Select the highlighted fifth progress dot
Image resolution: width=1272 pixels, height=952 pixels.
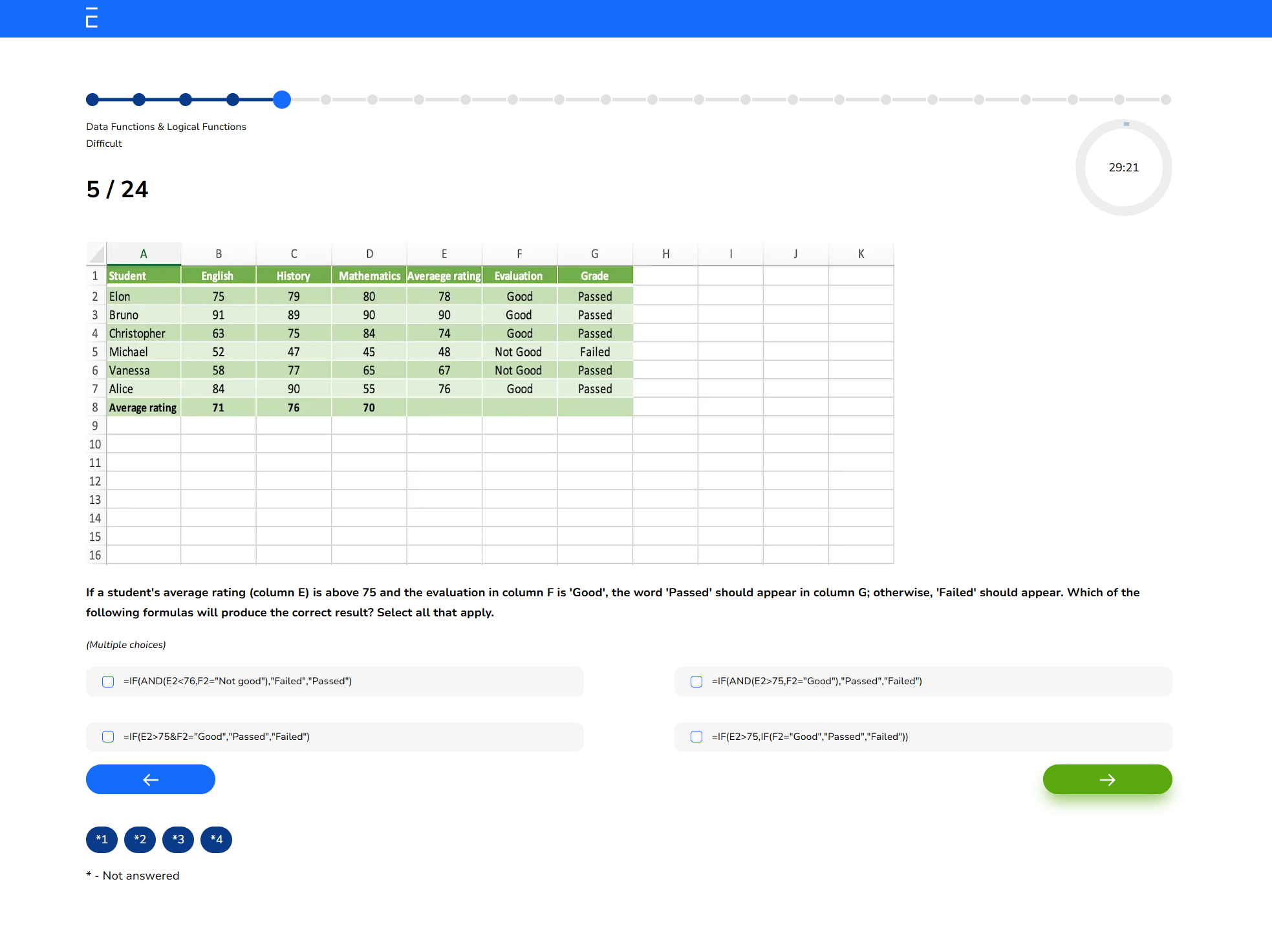282,100
